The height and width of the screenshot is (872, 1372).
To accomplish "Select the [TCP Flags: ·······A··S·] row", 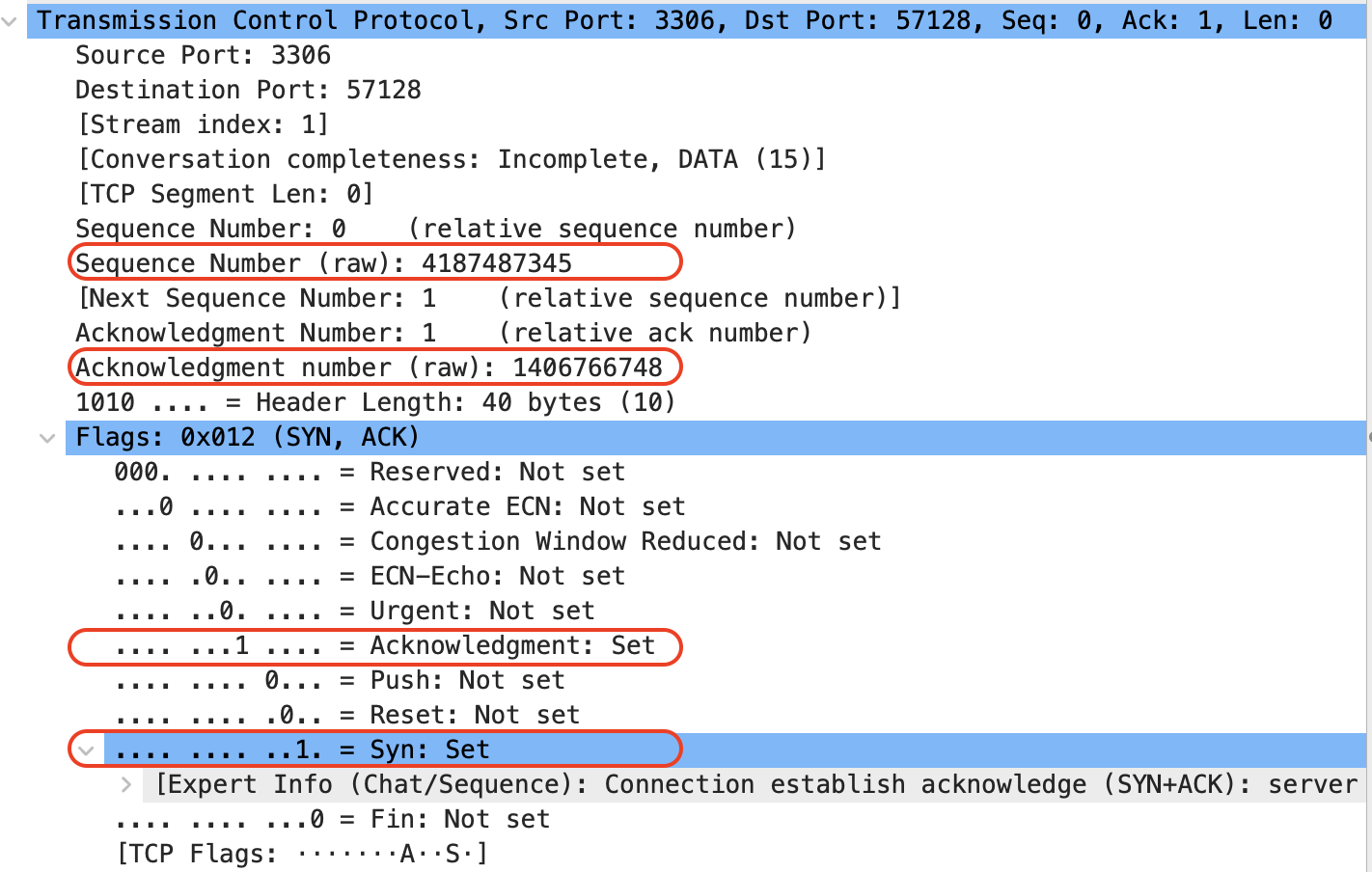I will [302, 854].
